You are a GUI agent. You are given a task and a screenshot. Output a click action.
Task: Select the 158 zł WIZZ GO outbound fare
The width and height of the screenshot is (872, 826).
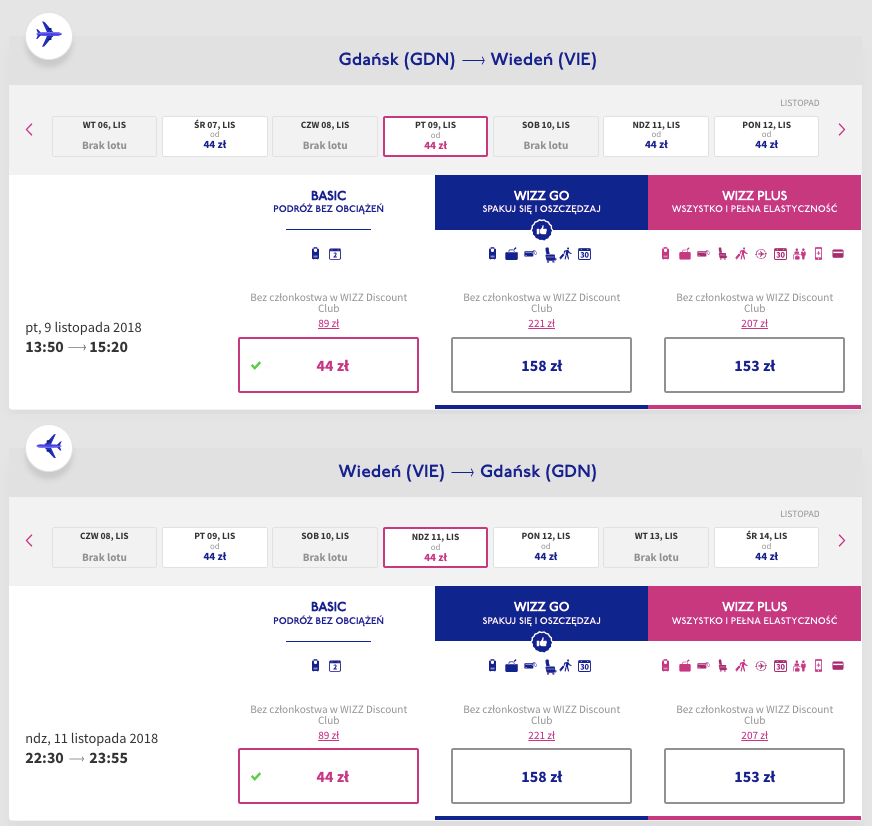[541, 365]
